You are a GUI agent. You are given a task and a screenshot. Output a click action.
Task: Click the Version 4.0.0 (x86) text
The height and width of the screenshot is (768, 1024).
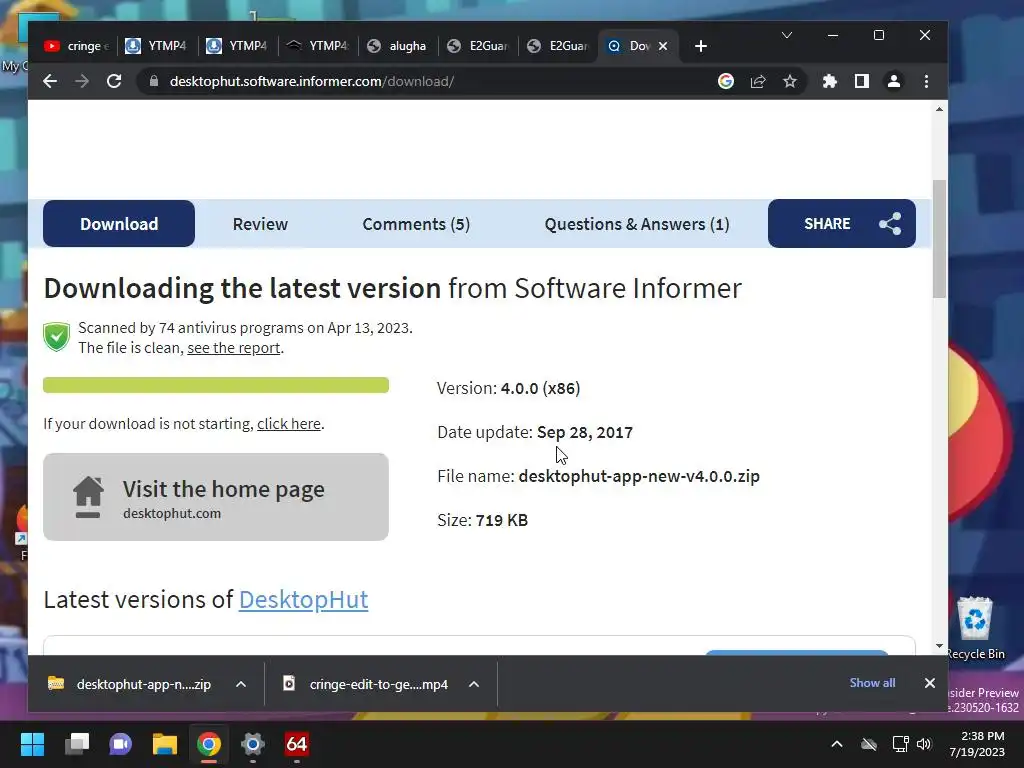(509, 389)
